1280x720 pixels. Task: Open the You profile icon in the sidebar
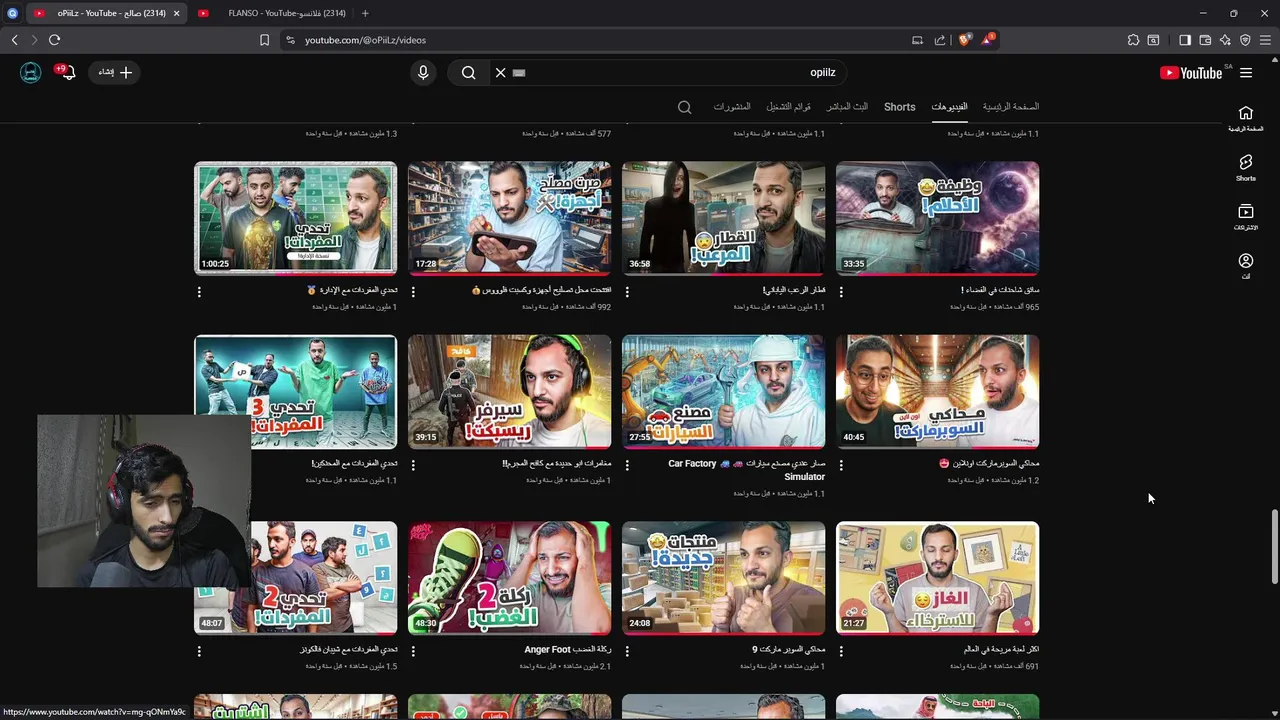click(x=1245, y=266)
